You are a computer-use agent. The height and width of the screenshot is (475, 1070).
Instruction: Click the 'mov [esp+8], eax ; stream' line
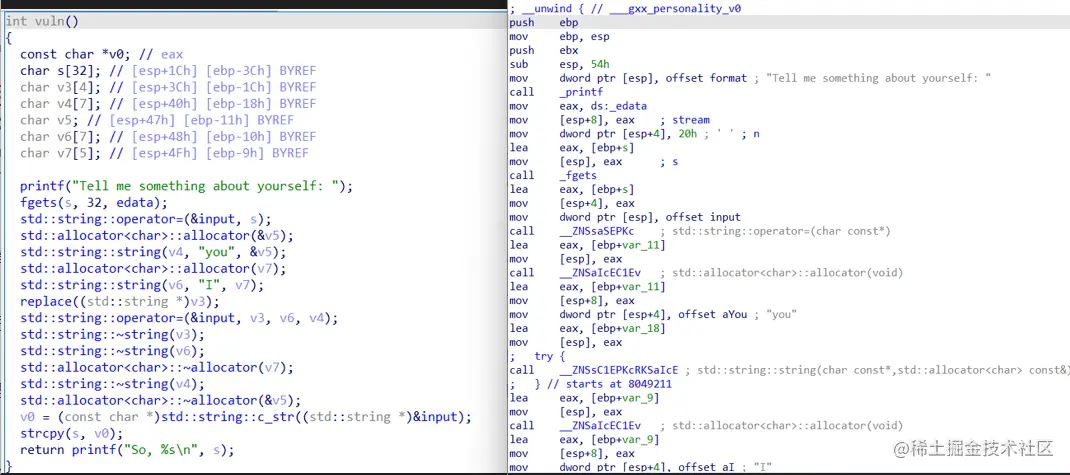coord(610,119)
